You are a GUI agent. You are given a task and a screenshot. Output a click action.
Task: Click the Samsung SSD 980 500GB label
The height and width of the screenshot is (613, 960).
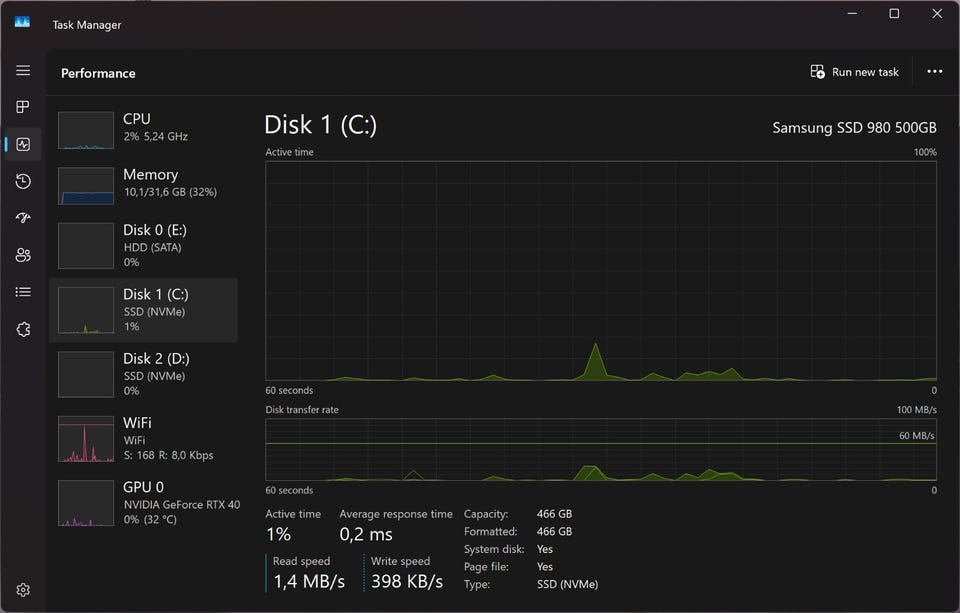point(854,128)
